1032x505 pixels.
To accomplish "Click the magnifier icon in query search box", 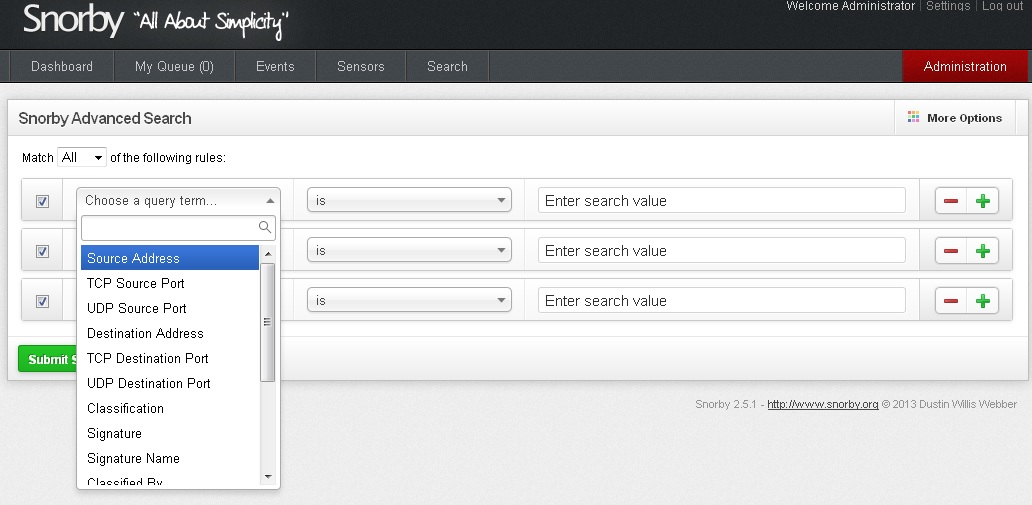I will click(265, 228).
